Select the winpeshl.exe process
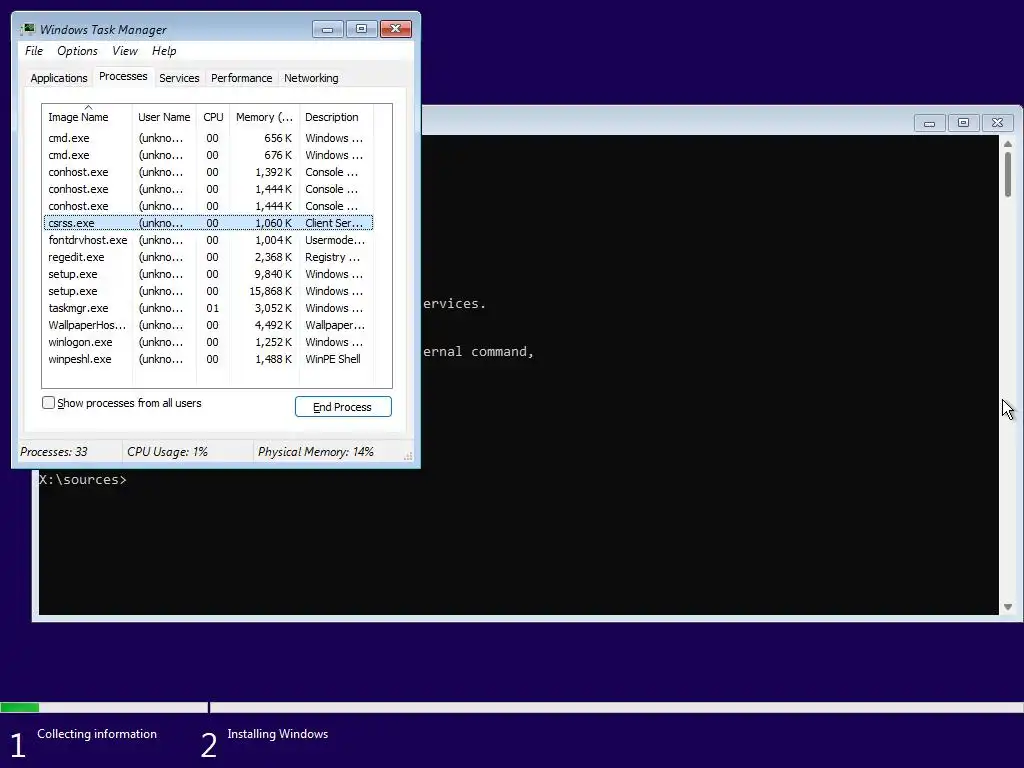This screenshot has height=768, width=1024. 208,359
